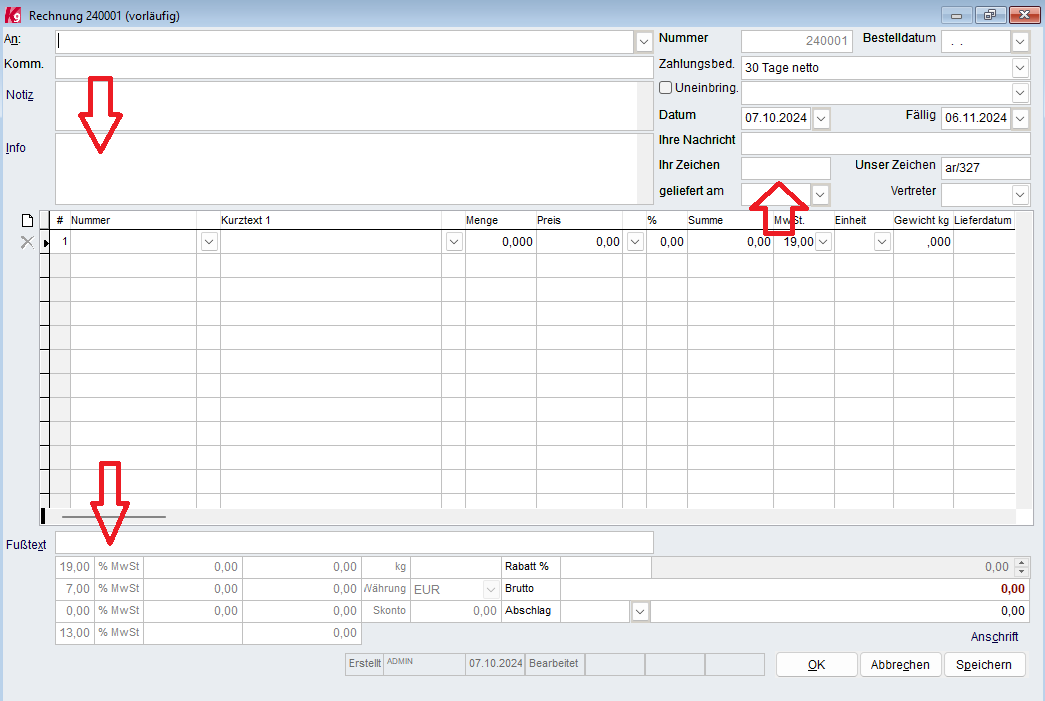Expand the Abschlag dropdown

pyautogui.click(x=640, y=610)
